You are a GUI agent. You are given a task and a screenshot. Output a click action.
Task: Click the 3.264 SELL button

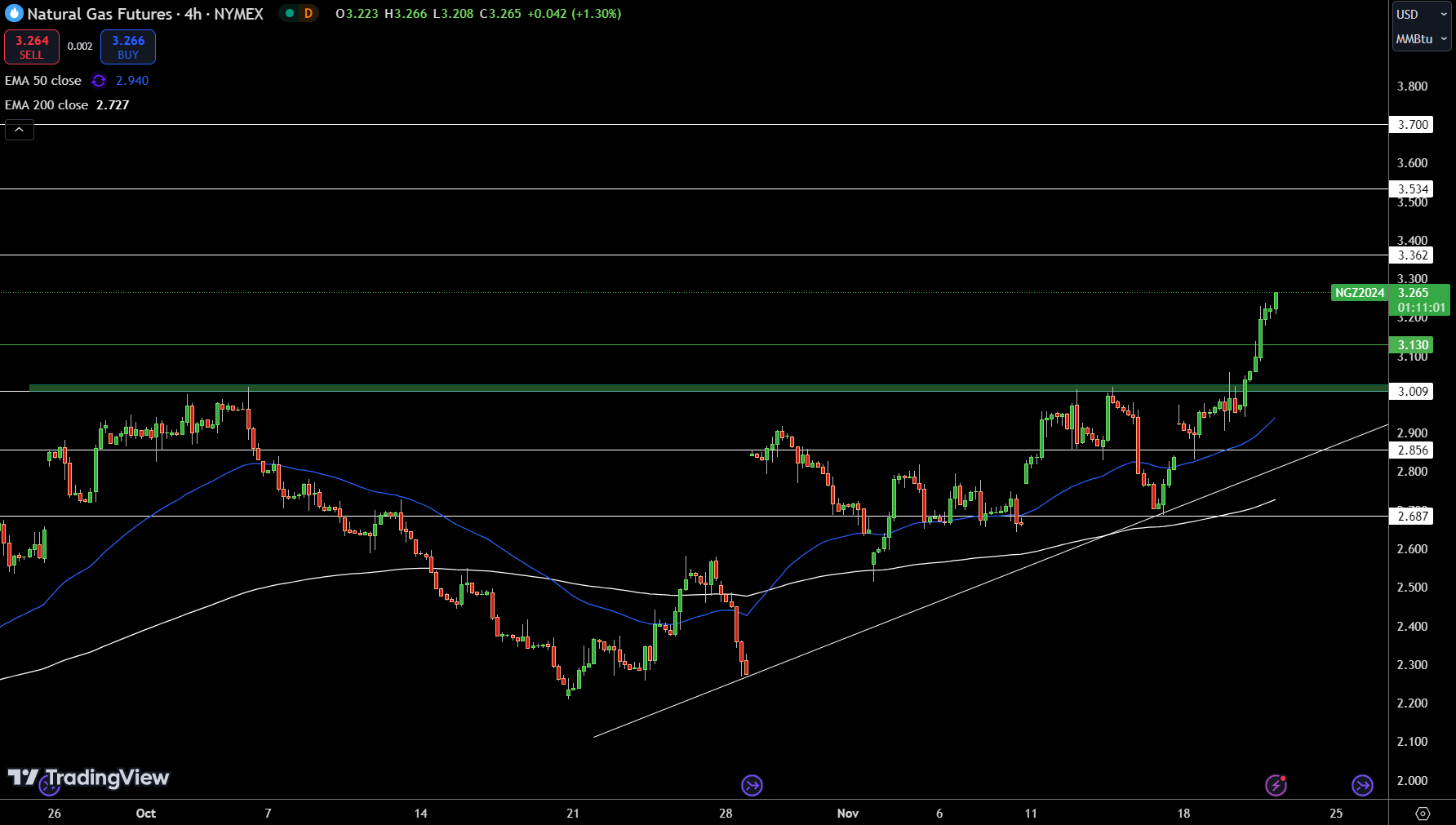pyautogui.click(x=32, y=47)
